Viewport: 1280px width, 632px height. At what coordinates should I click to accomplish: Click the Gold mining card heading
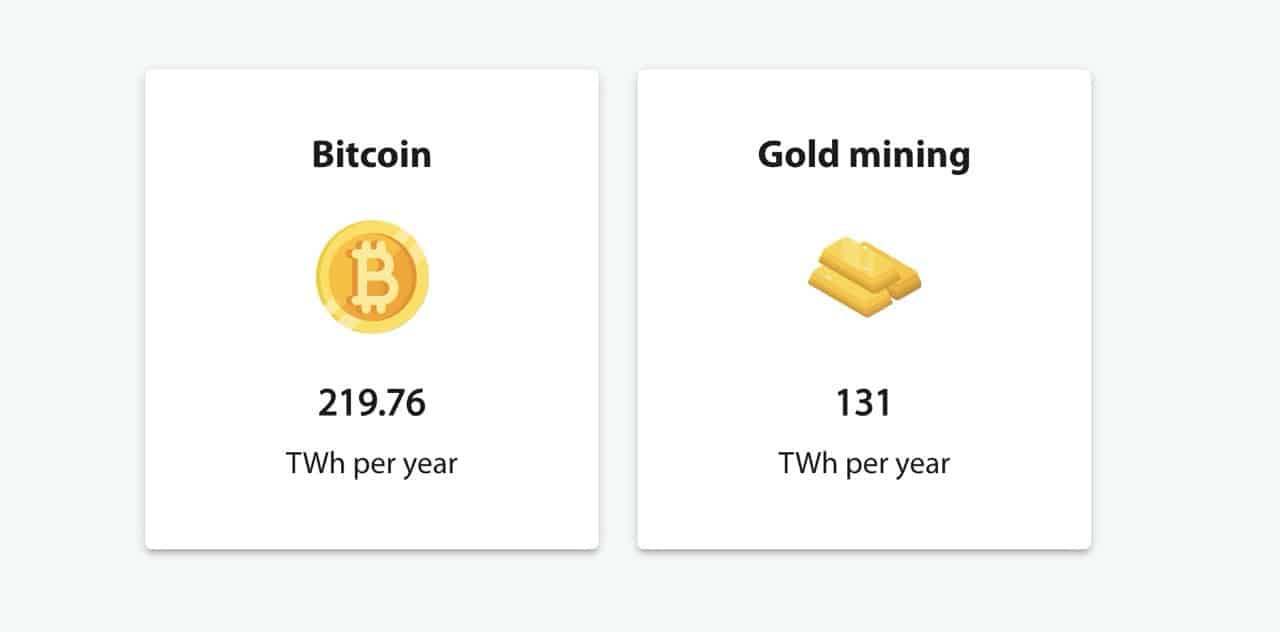[x=864, y=155]
